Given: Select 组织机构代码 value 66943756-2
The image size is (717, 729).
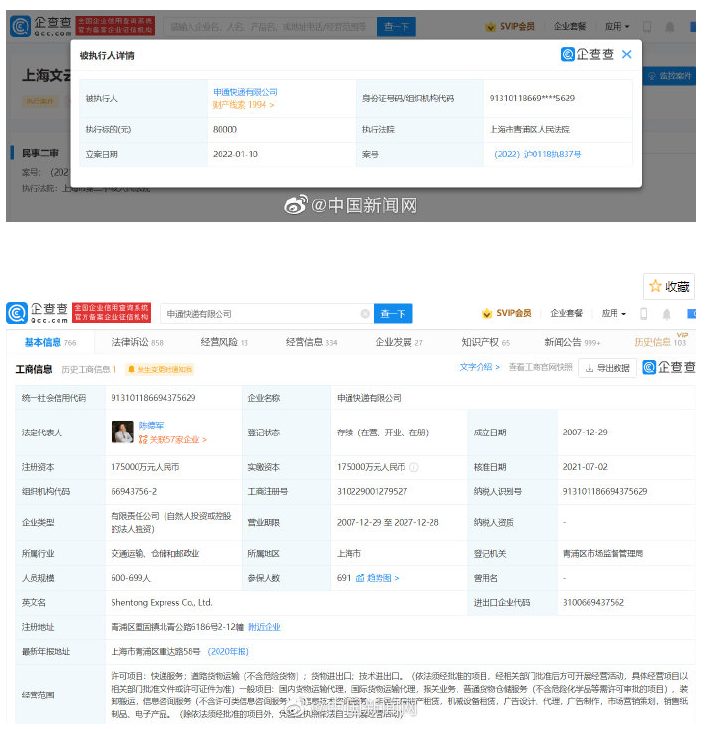Looking at the screenshot, I should pyautogui.click(x=134, y=491).
